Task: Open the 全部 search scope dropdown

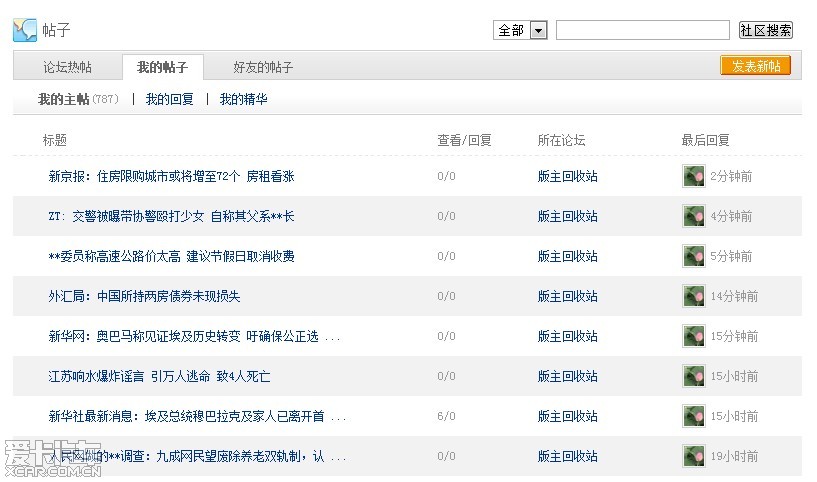Action: (x=538, y=31)
